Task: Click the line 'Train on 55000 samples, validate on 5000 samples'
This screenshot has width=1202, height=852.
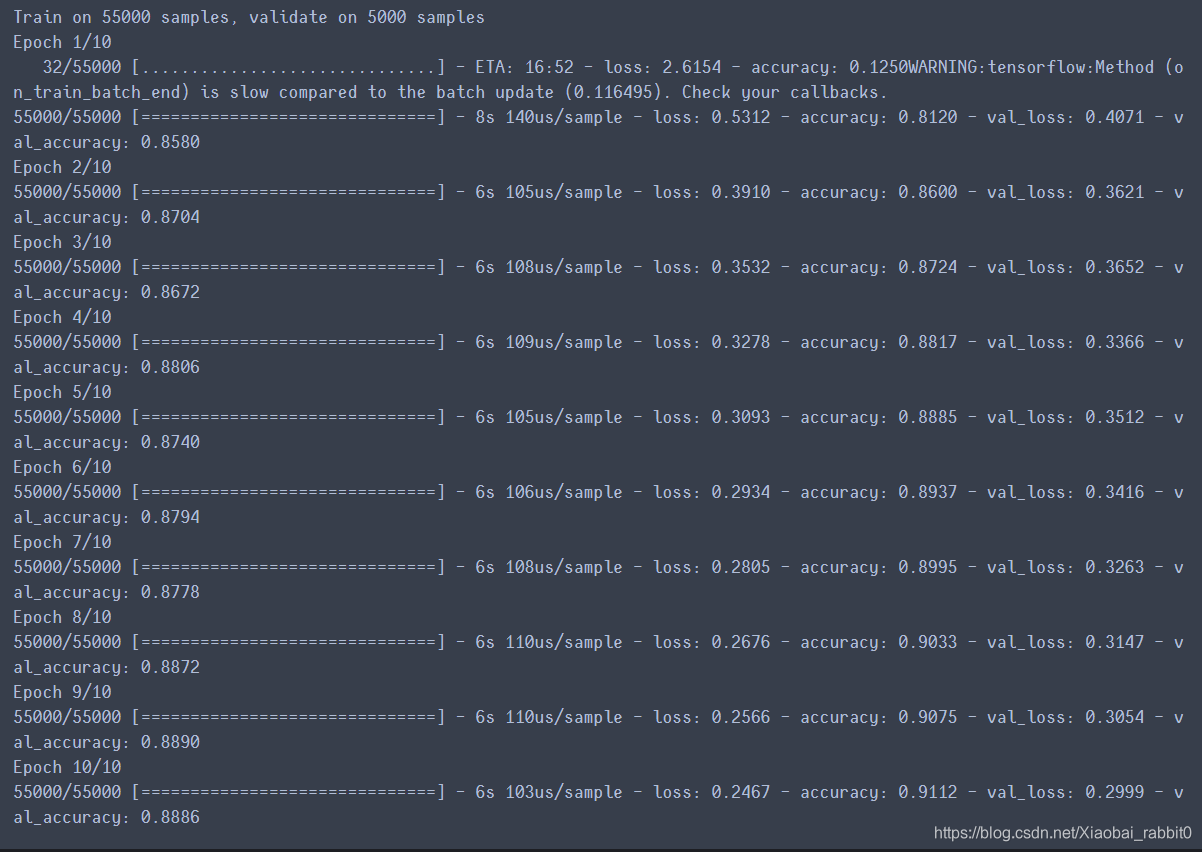Action: (x=249, y=17)
